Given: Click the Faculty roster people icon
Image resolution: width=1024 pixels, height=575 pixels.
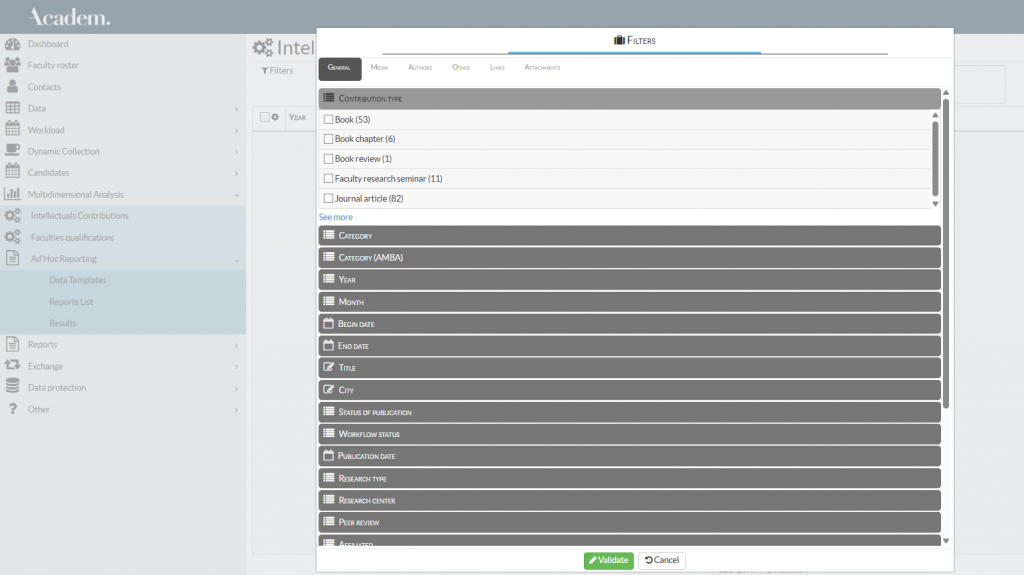Looking at the screenshot, I should point(12,65).
